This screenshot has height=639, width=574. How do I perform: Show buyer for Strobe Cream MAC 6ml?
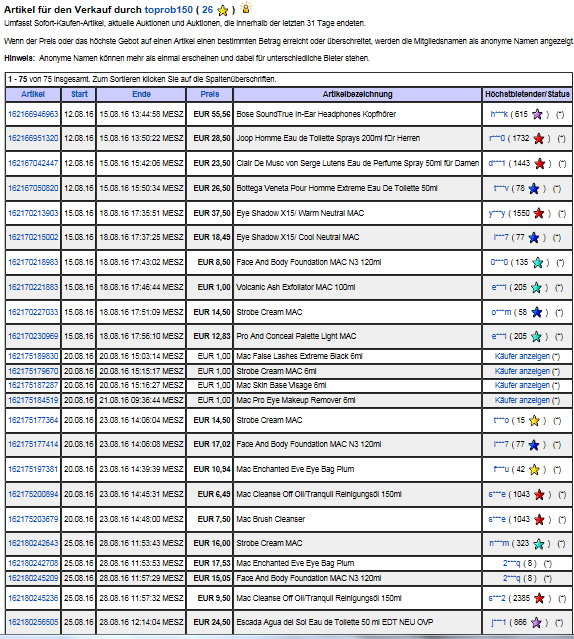[522, 371]
